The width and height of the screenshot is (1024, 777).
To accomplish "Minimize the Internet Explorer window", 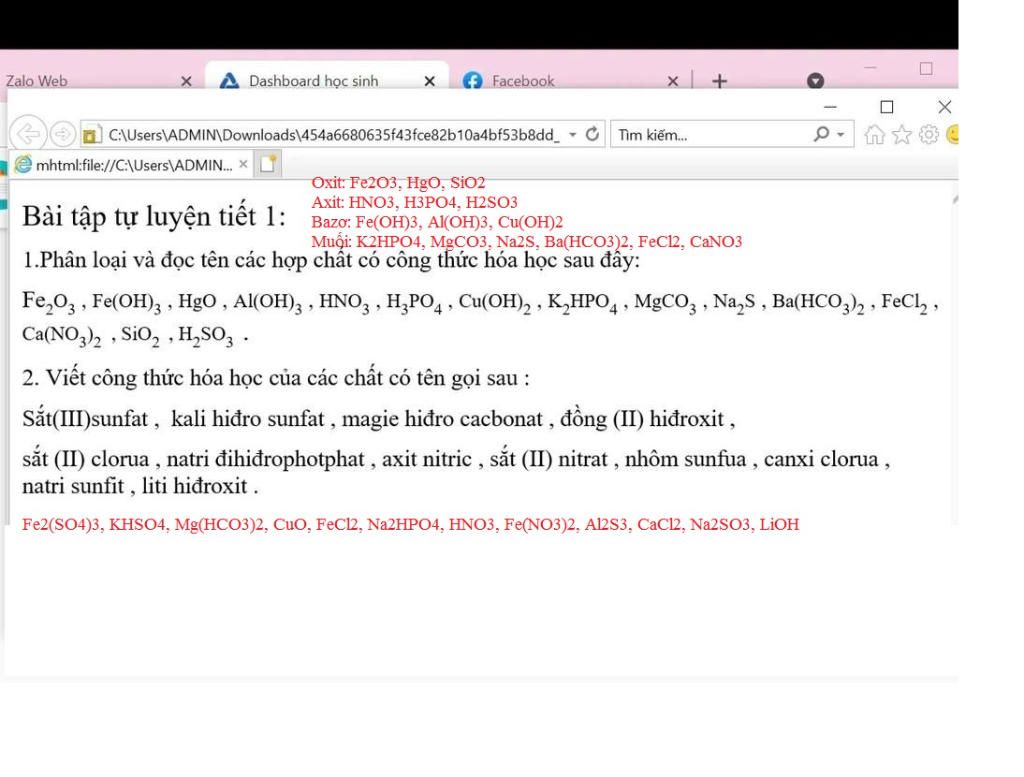I will pyautogui.click(x=830, y=106).
